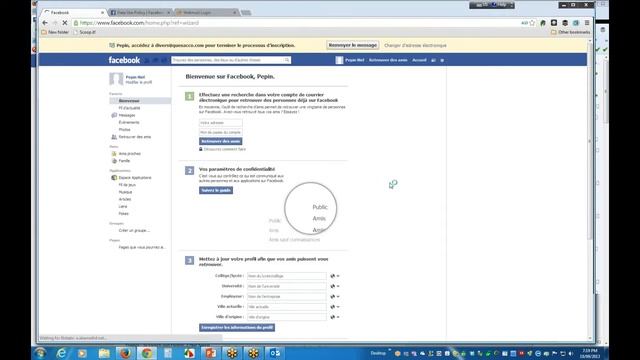Open Firefox from the taskbar

click(x=125, y=353)
